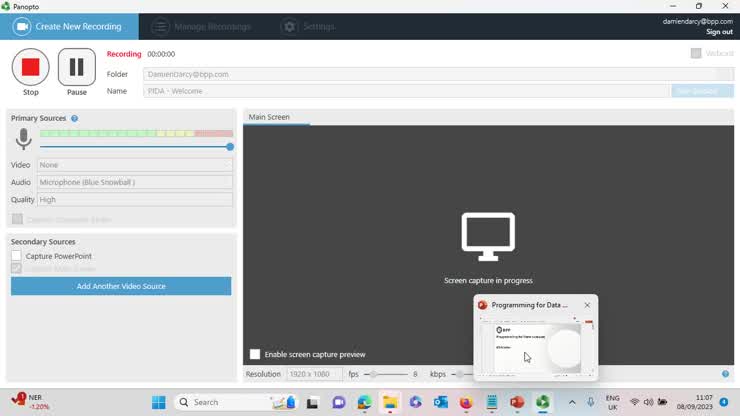740x416 pixels.
Task: Click the battery icon in tray
Action: point(663,402)
